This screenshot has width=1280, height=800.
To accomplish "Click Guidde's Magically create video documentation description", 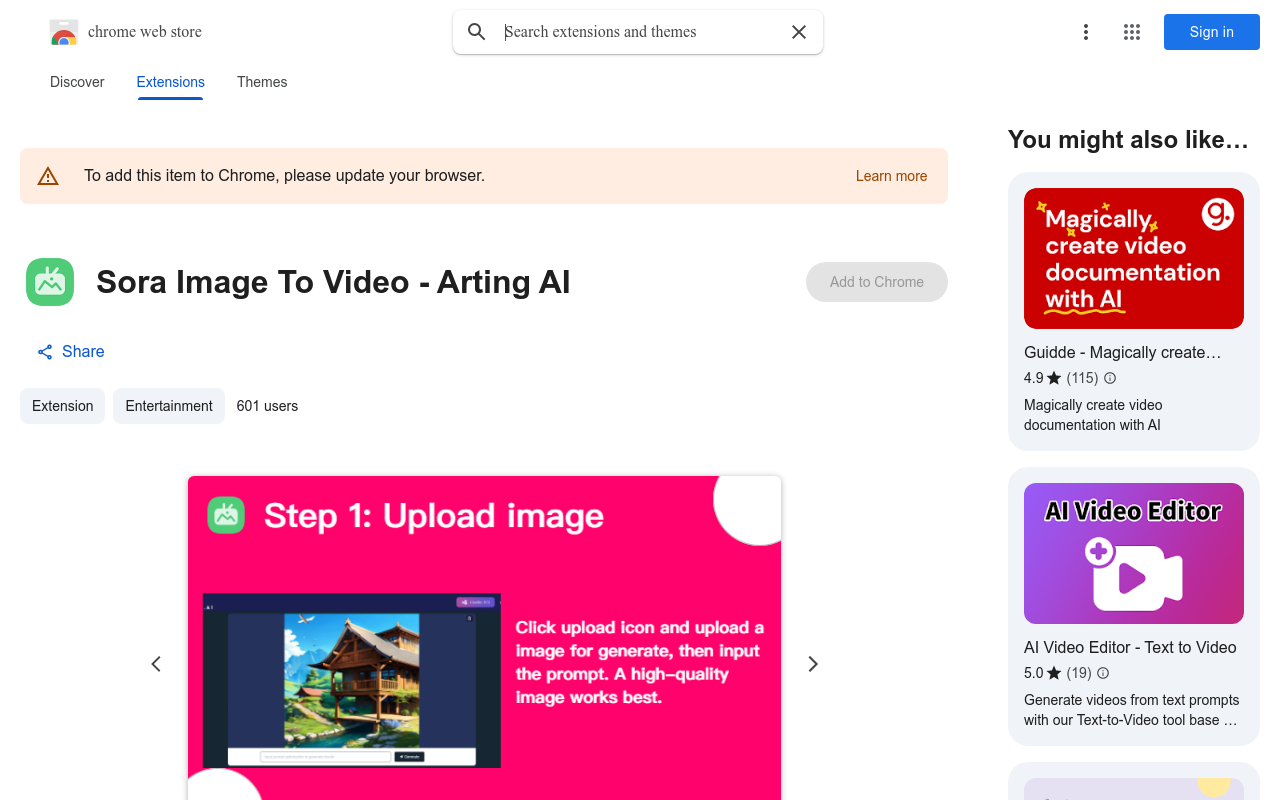I will pos(1093,415).
